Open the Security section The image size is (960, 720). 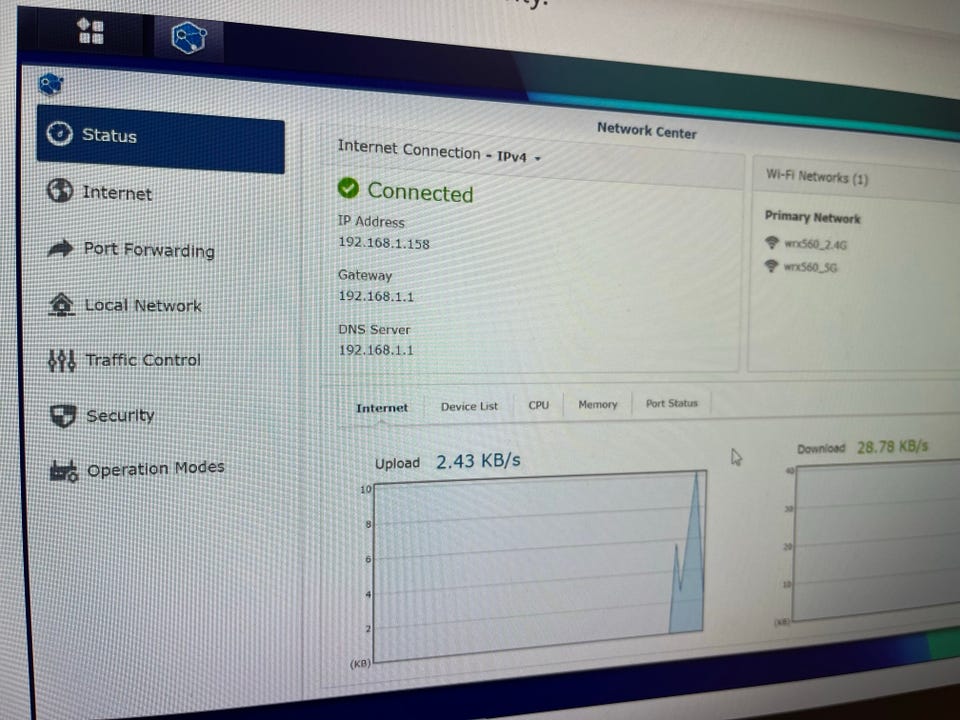pos(120,416)
